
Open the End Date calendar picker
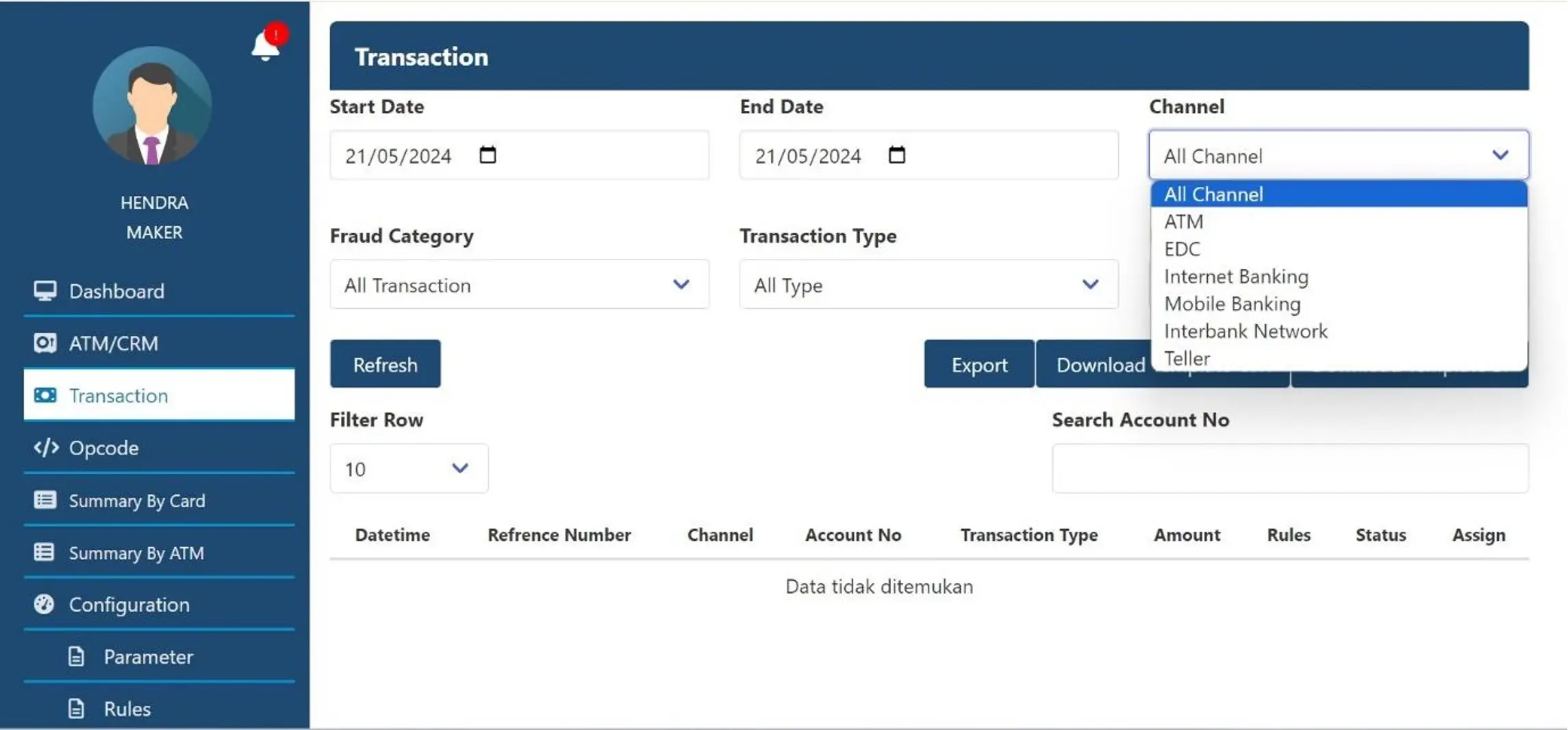[898, 155]
